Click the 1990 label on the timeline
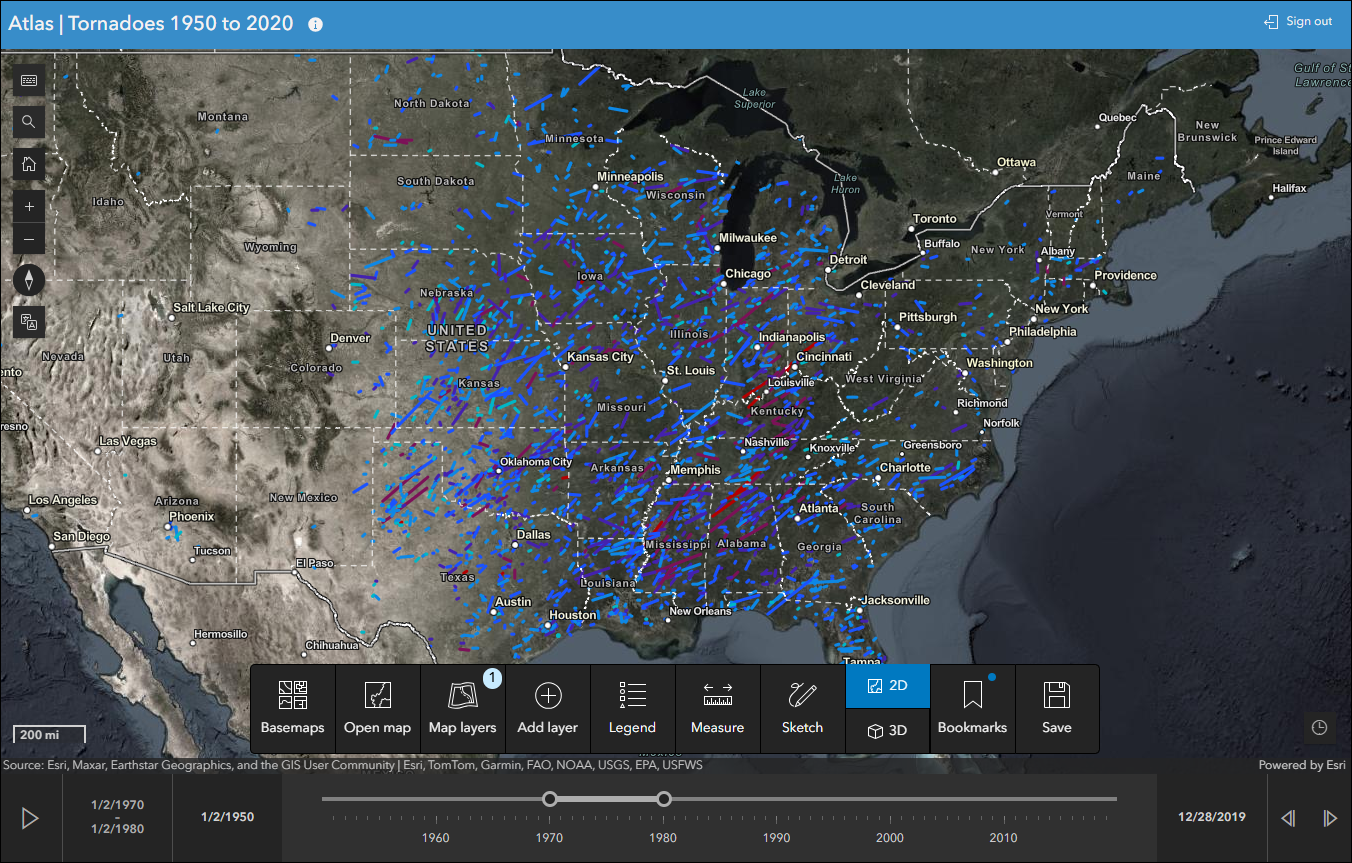Screen dimensions: 1352x863 pyautogui.click(x=777, y=838)
